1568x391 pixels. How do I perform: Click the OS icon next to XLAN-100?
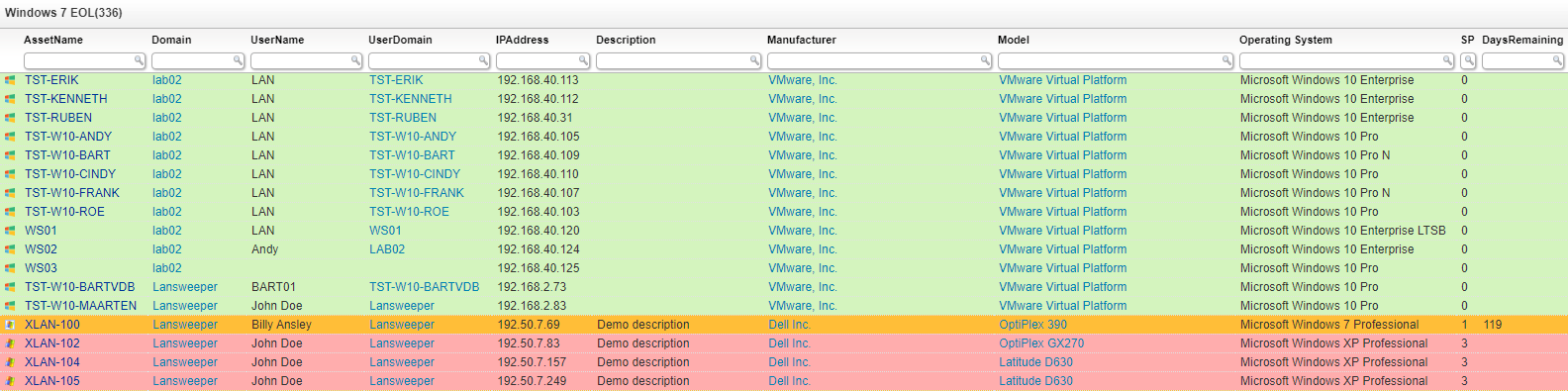point(10,325)
